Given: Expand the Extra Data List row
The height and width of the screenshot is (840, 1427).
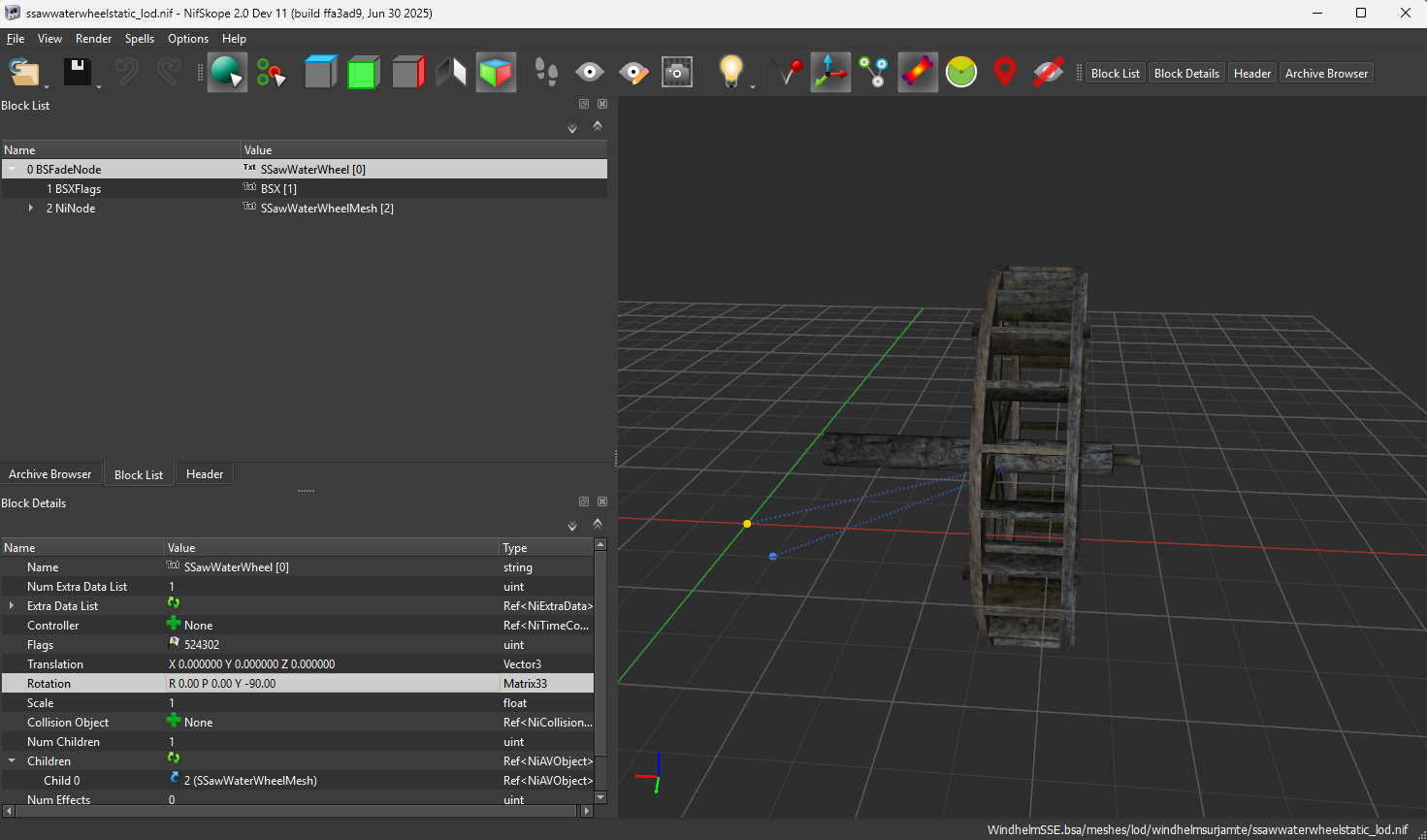Looking at the screenshot, I should (x=12, y=606).
